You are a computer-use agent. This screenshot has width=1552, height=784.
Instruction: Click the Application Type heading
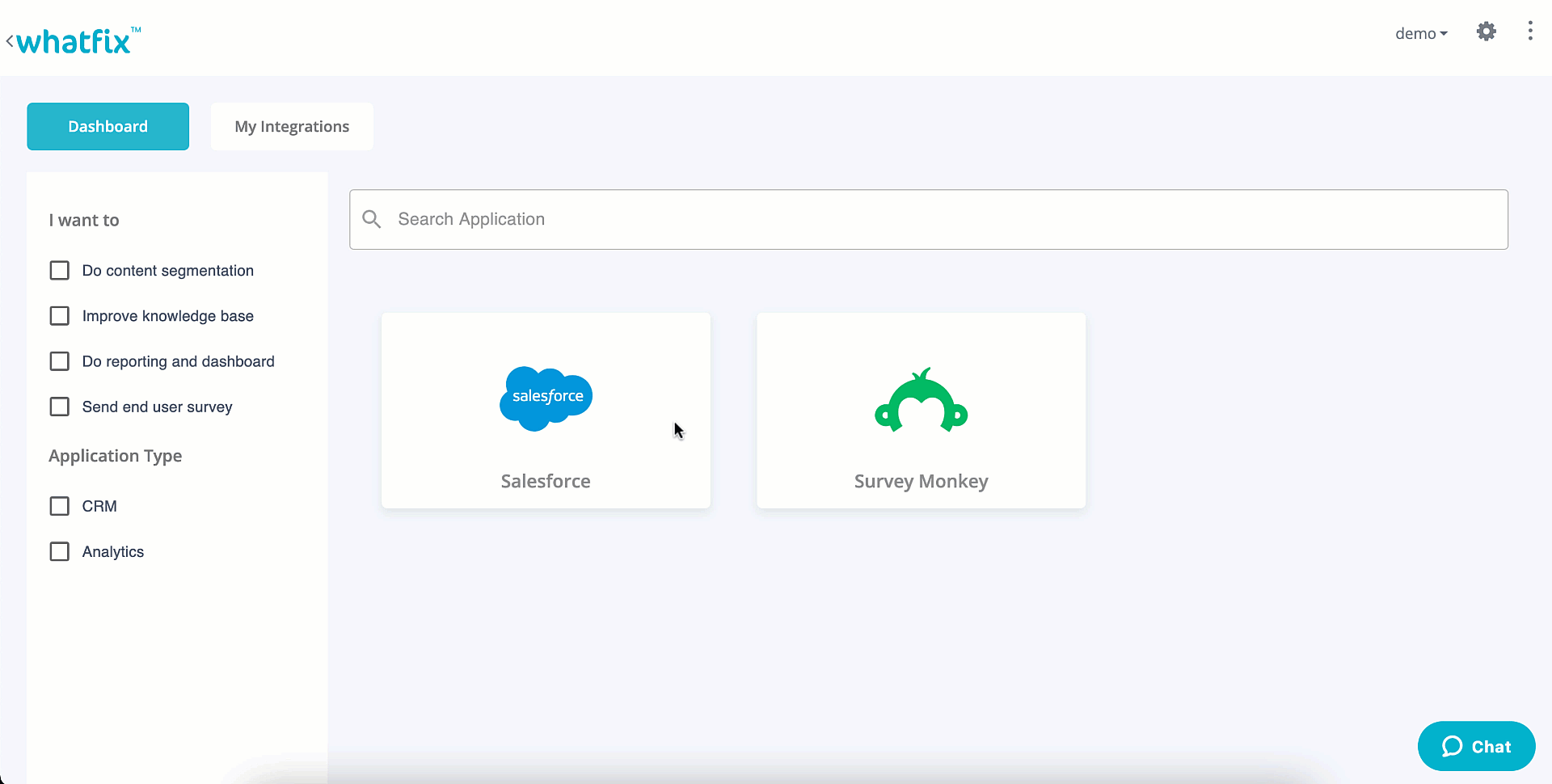[116, 456]
